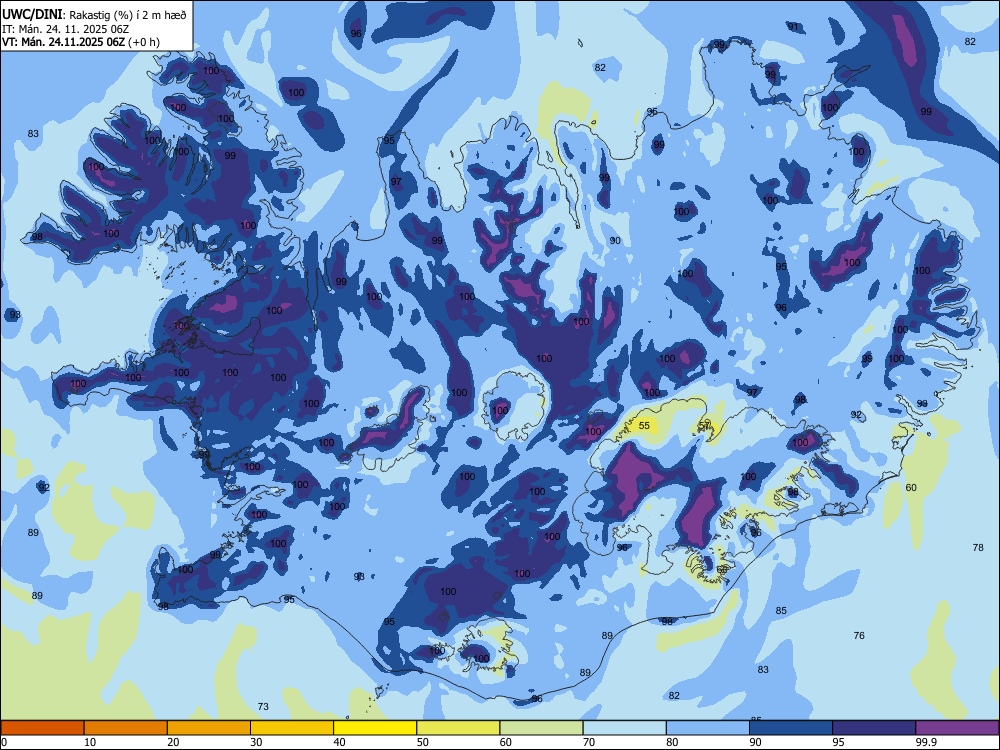This screenshot has height=750, width=1000.
Task: Select the bright yellow 40–50 legend swatch
Action: pyautogui.click(x=375, y=728)
